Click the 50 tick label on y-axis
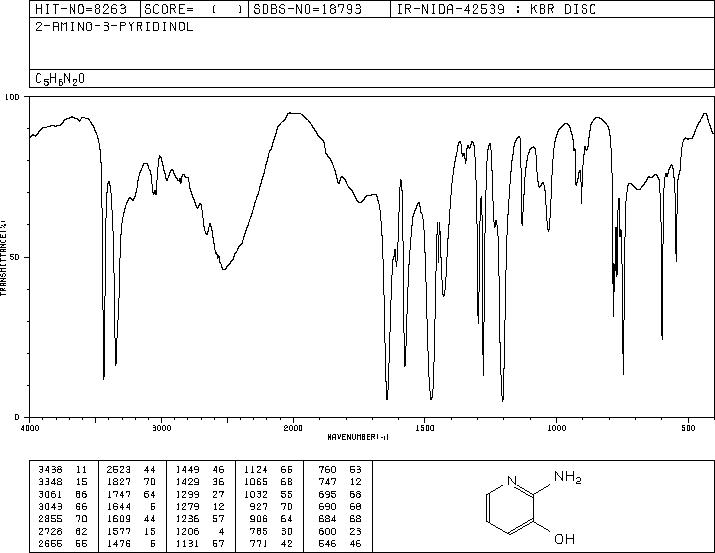This screenshot has width=715, height=553. click(16, 257)
